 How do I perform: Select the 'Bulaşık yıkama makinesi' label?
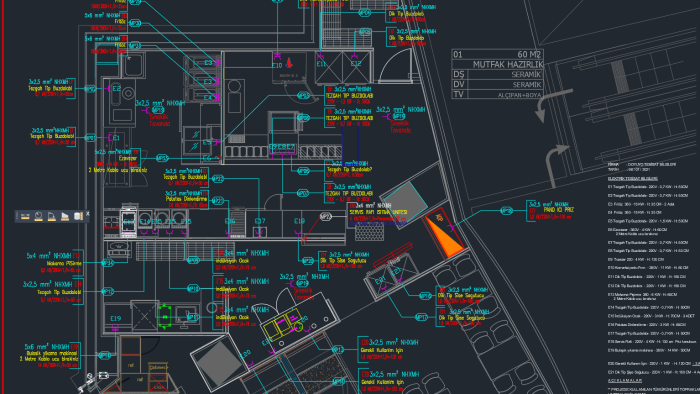(51, 353)
